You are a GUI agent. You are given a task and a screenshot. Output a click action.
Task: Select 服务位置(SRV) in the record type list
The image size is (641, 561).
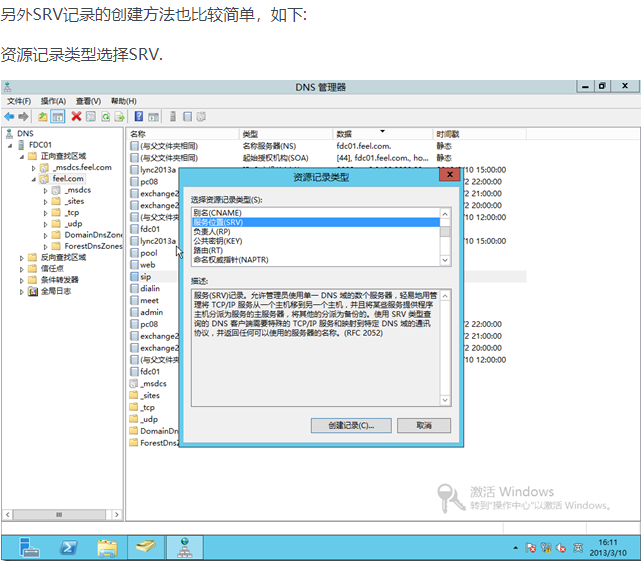pos(316,222)
